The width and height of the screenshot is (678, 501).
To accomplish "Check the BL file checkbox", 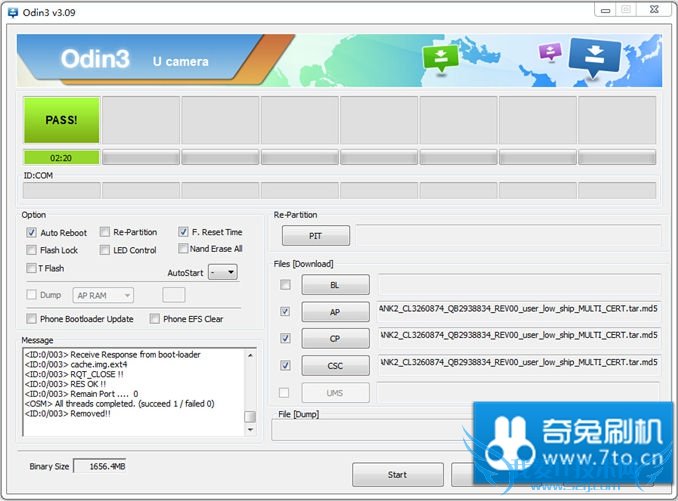I will (285, 285).
